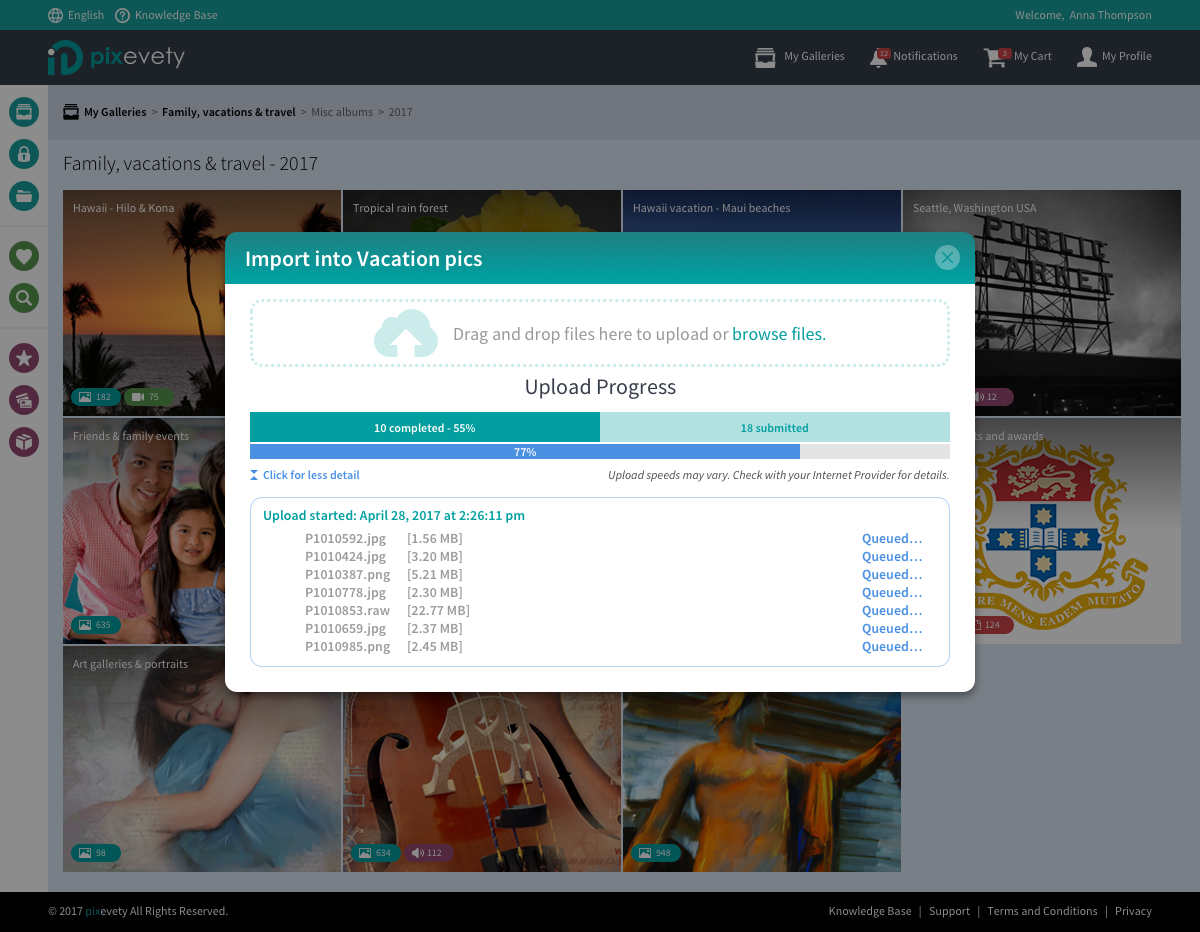Click the Terms and Conditions footer link

(1042, 911)
